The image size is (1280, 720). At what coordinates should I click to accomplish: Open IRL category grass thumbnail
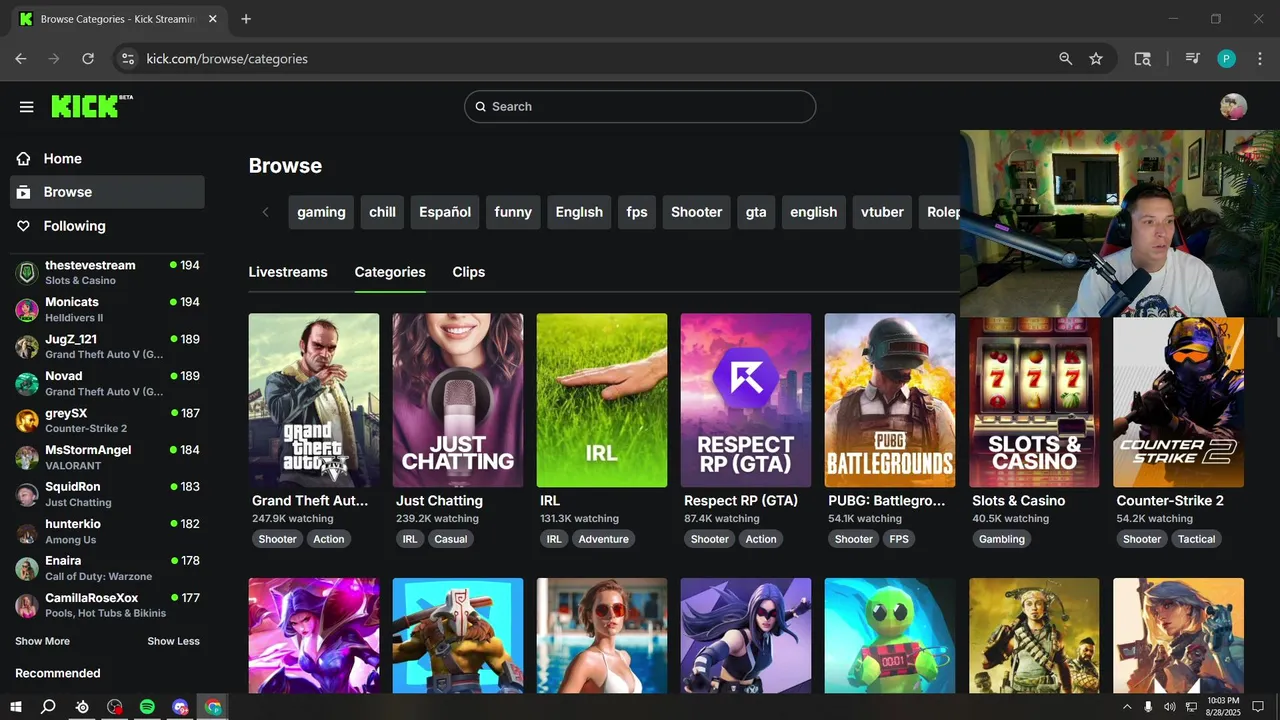(x=602, y=400)
